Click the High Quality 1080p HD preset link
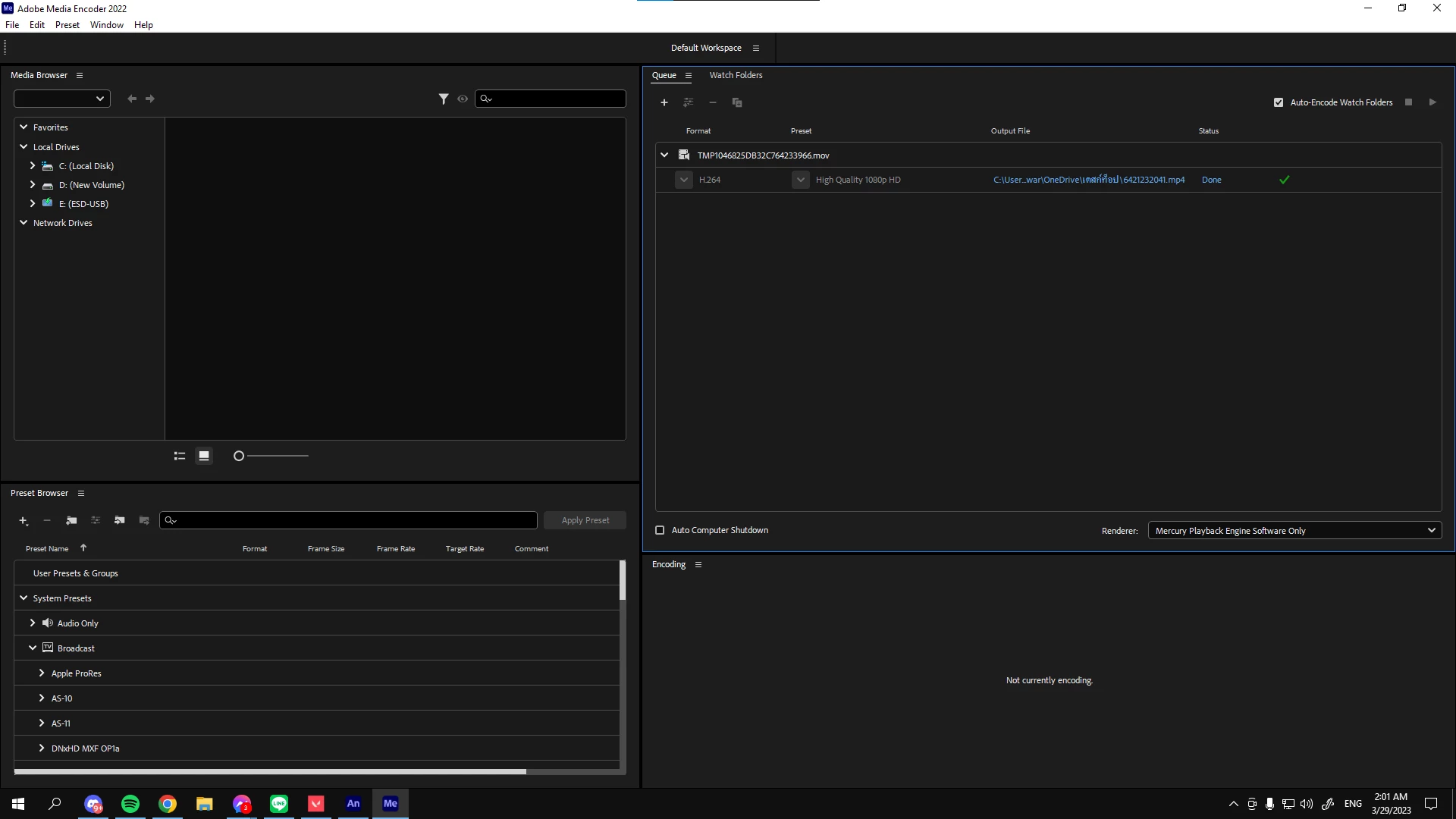1456x819 pixels. pos(858,180)
